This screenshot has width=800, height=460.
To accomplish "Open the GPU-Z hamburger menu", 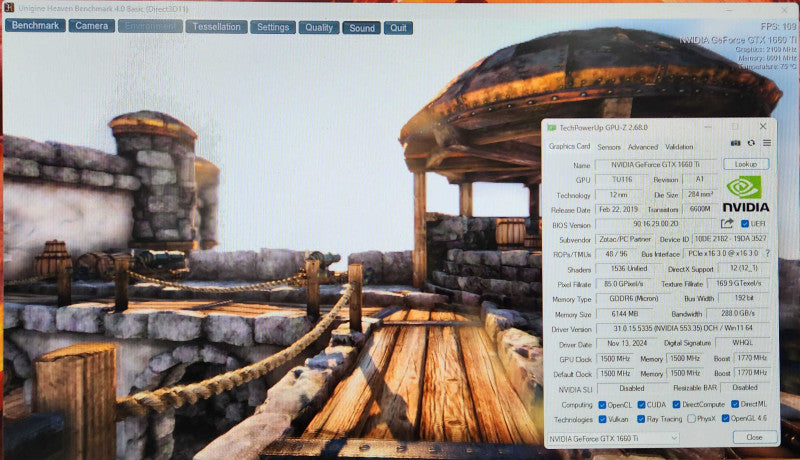I will [767, 143].
